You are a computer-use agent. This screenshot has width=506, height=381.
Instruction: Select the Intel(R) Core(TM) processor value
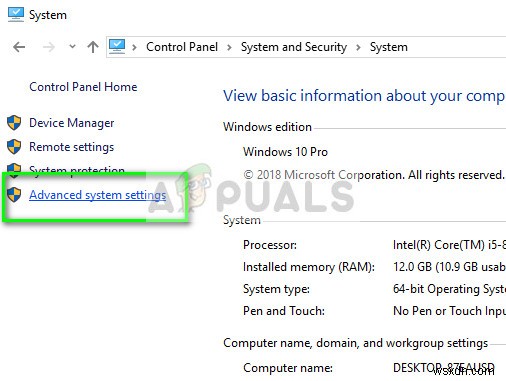coord(449,245)
